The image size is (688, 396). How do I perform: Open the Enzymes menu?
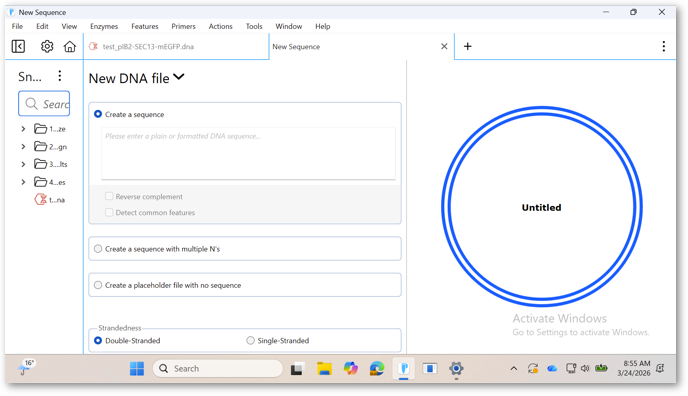(104, 26)
